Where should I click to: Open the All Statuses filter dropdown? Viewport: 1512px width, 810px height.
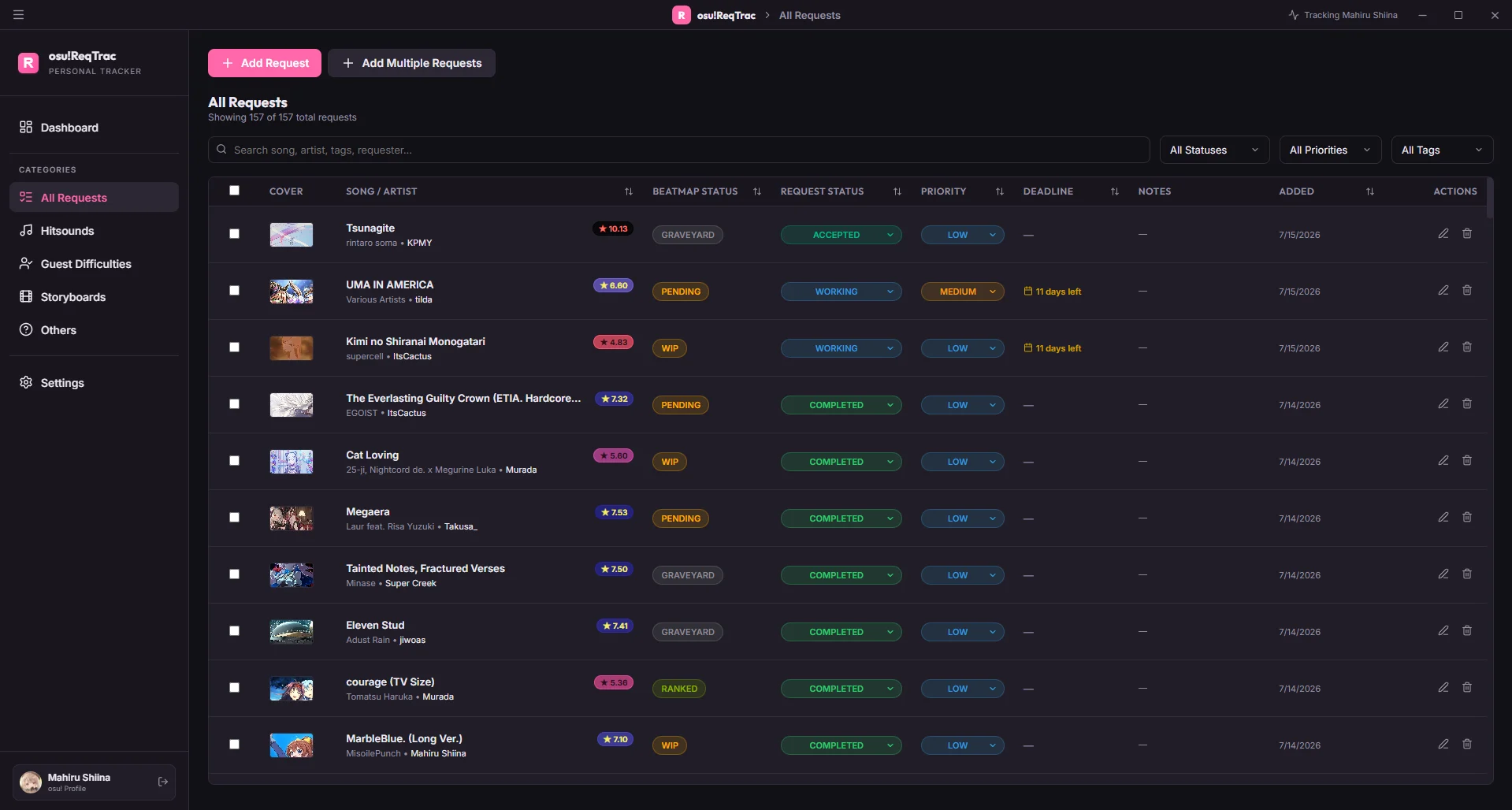(1214, 150)
